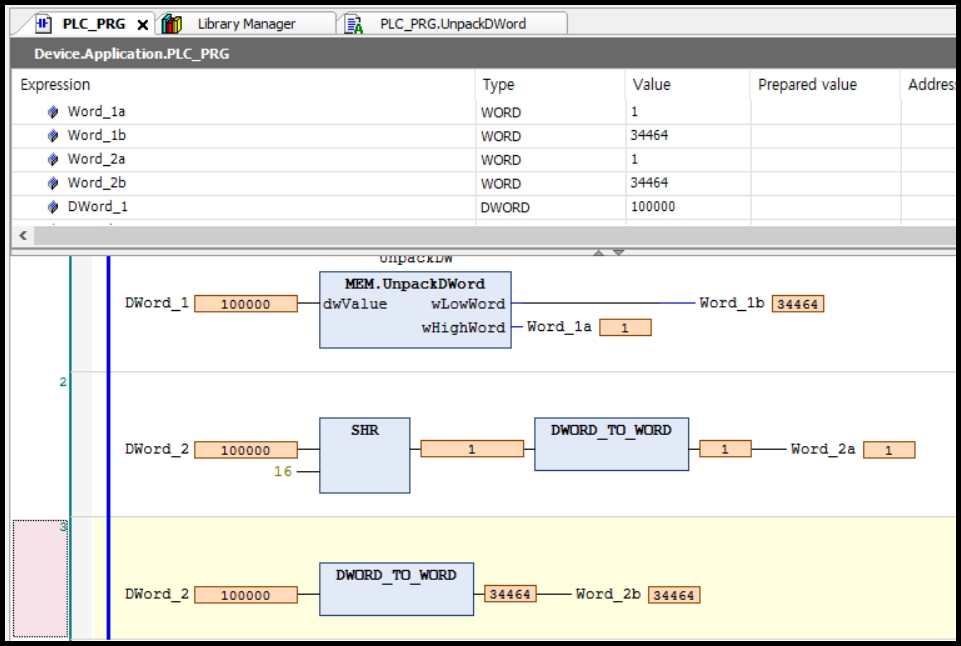Click the pane splitter up arrow
This screenshot has width=961, height=646.
click(x=599, y=253)
